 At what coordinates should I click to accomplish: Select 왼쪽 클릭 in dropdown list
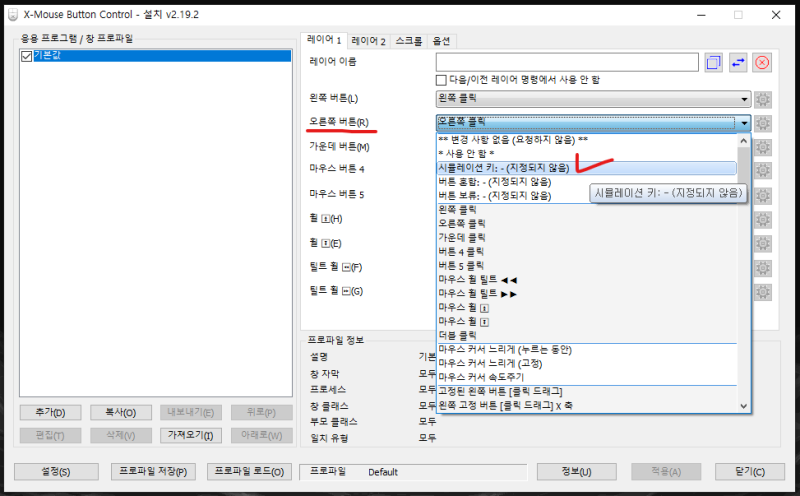point(587,210)
